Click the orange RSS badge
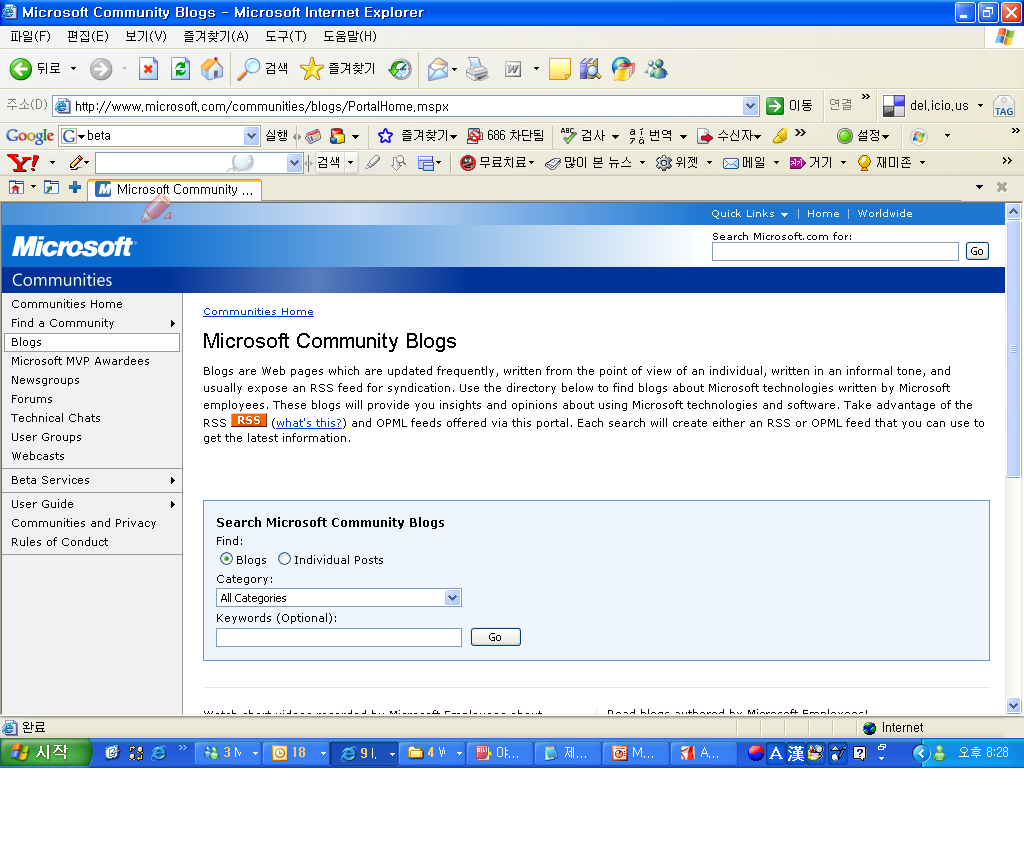The width and height of the screenshot is (1024, 850). pyautogui.click(x=249, y=420)
